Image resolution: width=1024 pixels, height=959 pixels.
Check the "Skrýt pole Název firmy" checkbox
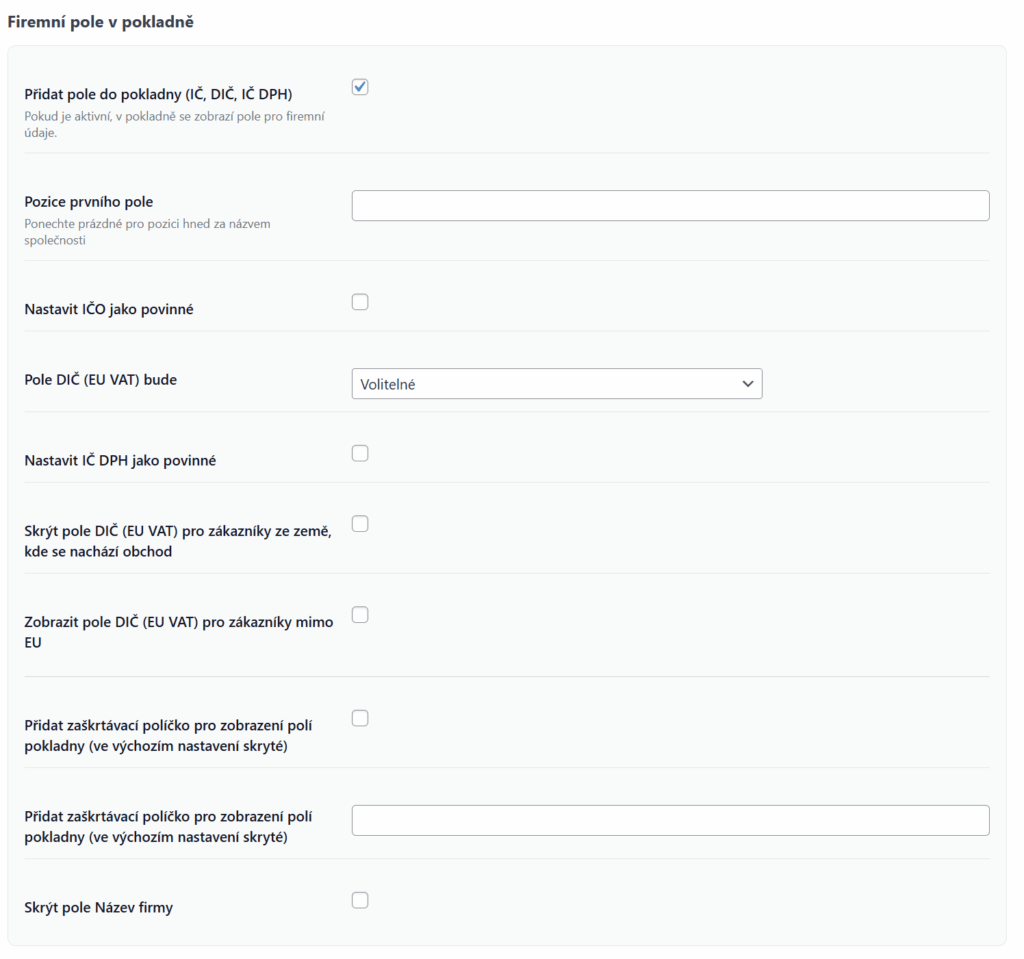[x=360, y=900]
